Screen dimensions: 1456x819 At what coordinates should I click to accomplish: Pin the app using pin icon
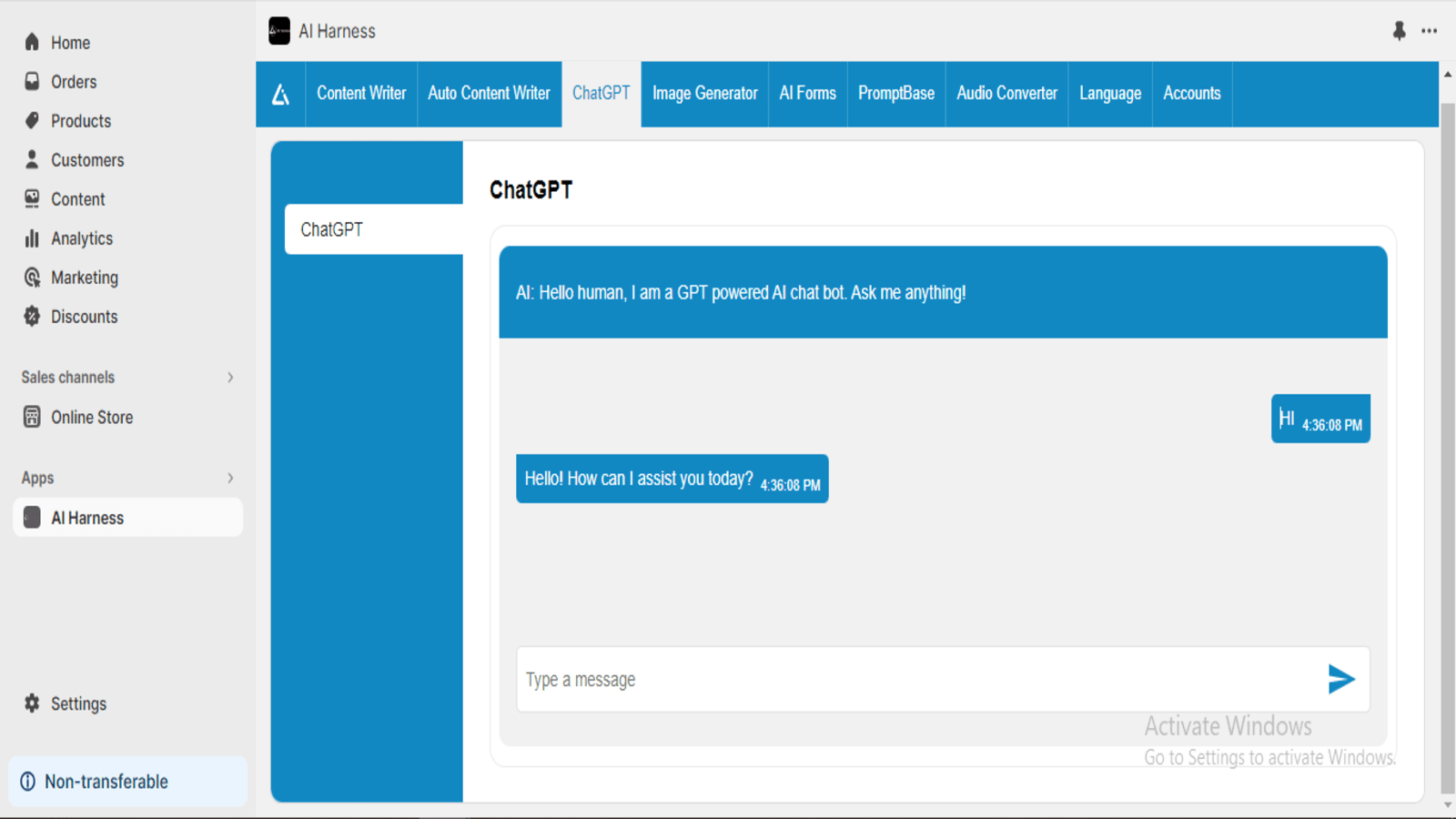point(1400,31)
